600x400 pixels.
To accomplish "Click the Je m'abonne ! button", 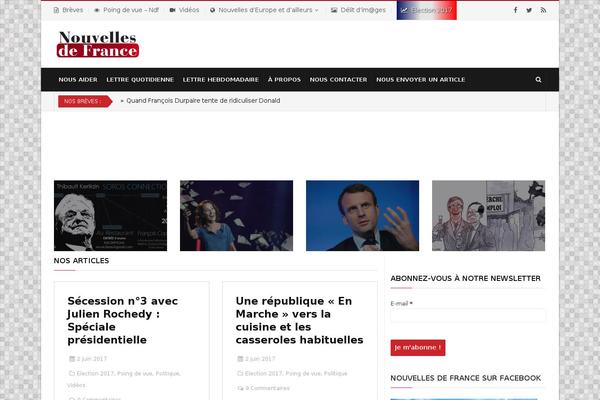I will click(418, 348).
